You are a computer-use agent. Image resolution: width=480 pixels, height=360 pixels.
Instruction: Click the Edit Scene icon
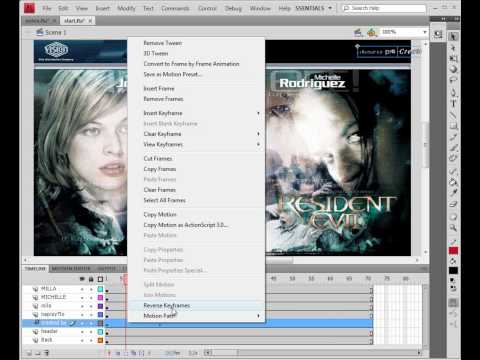(358, 32)
